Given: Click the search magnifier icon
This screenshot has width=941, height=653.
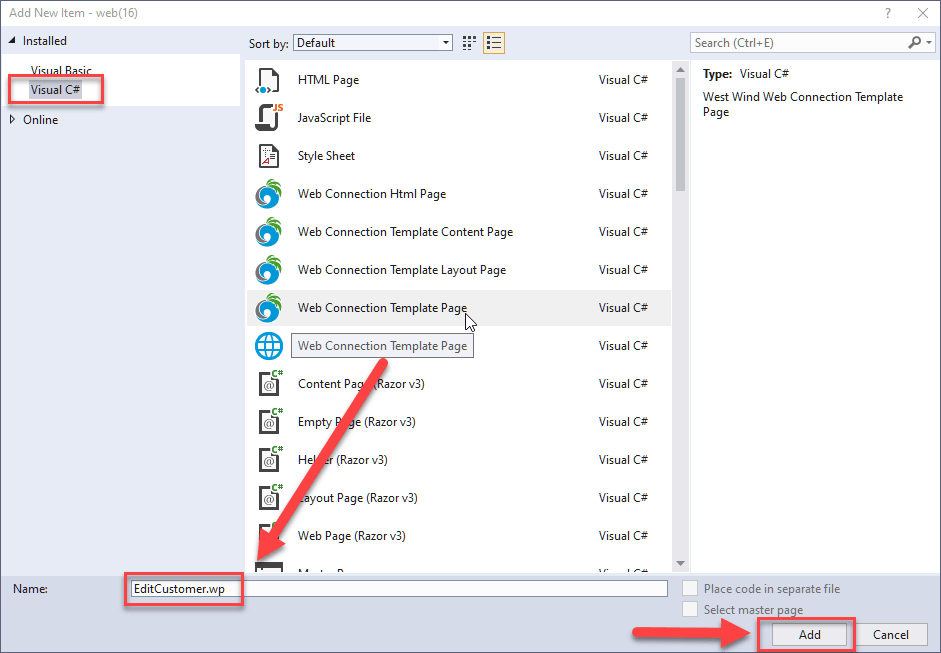Looking at the screenshot, I should pyautogui.click(x=914, y=43).
